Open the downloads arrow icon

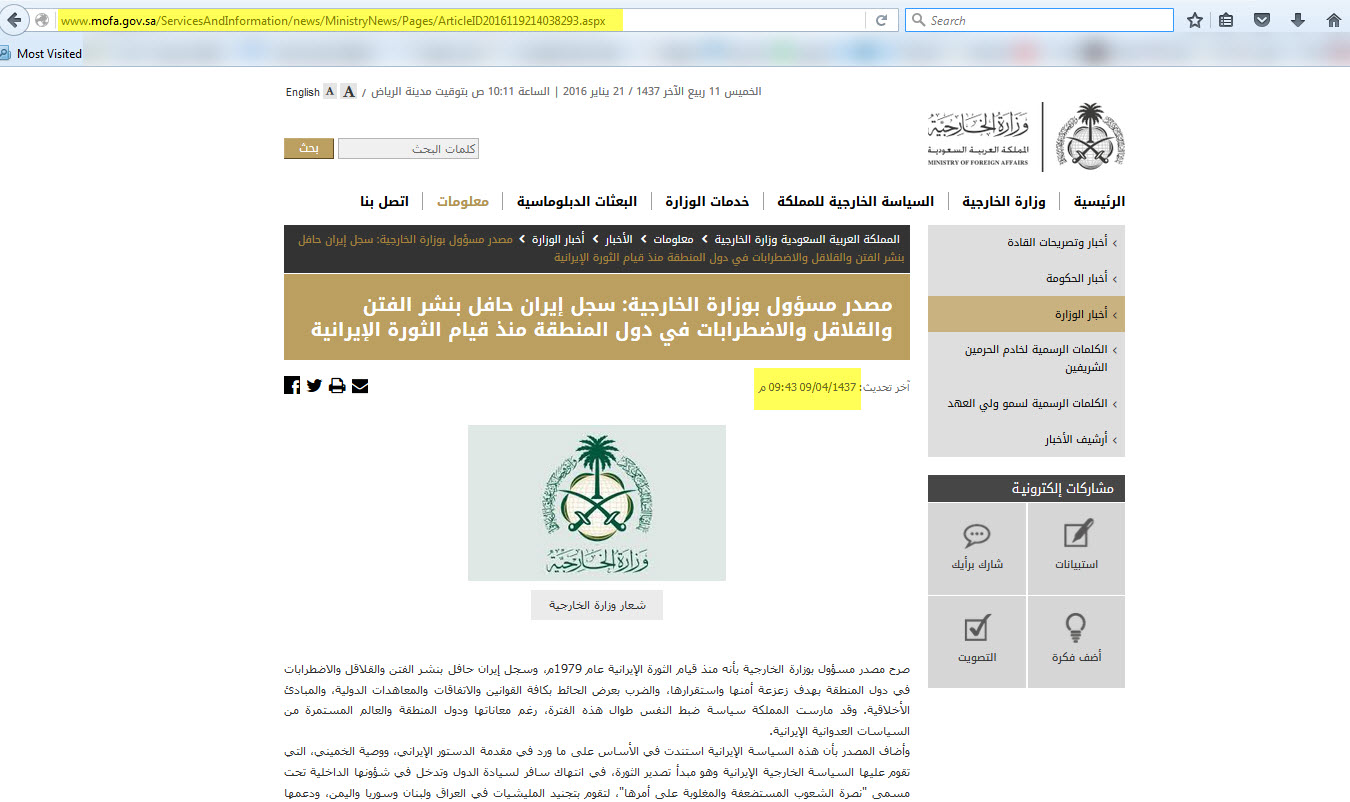(x=1298, y=20)
